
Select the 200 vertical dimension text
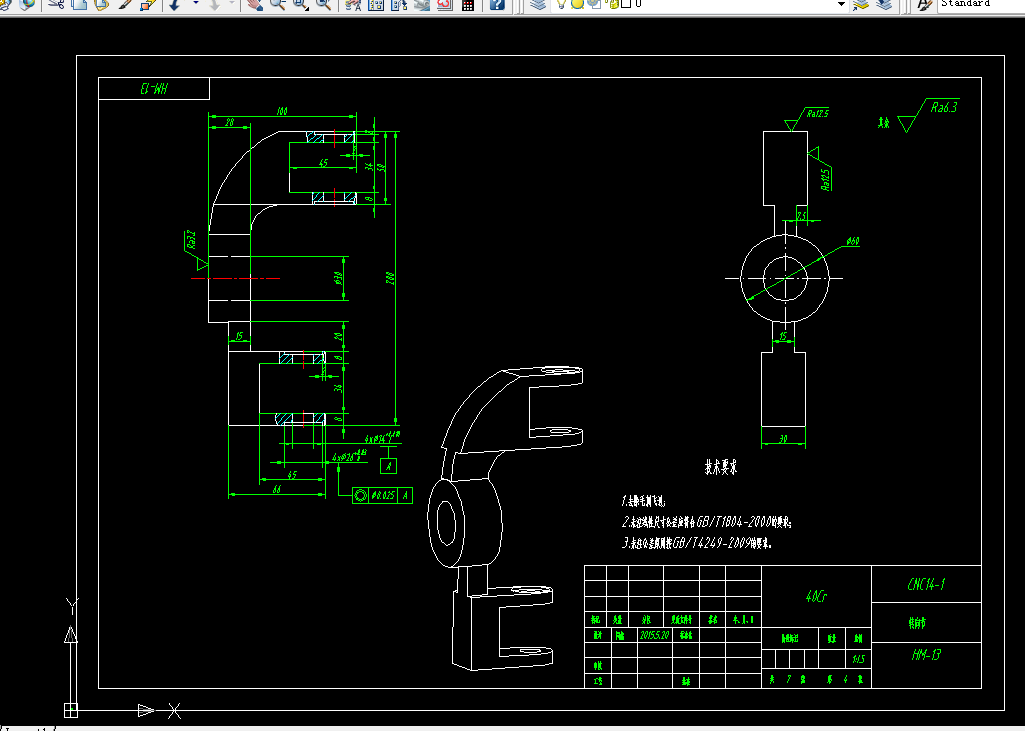click(391, 277)
